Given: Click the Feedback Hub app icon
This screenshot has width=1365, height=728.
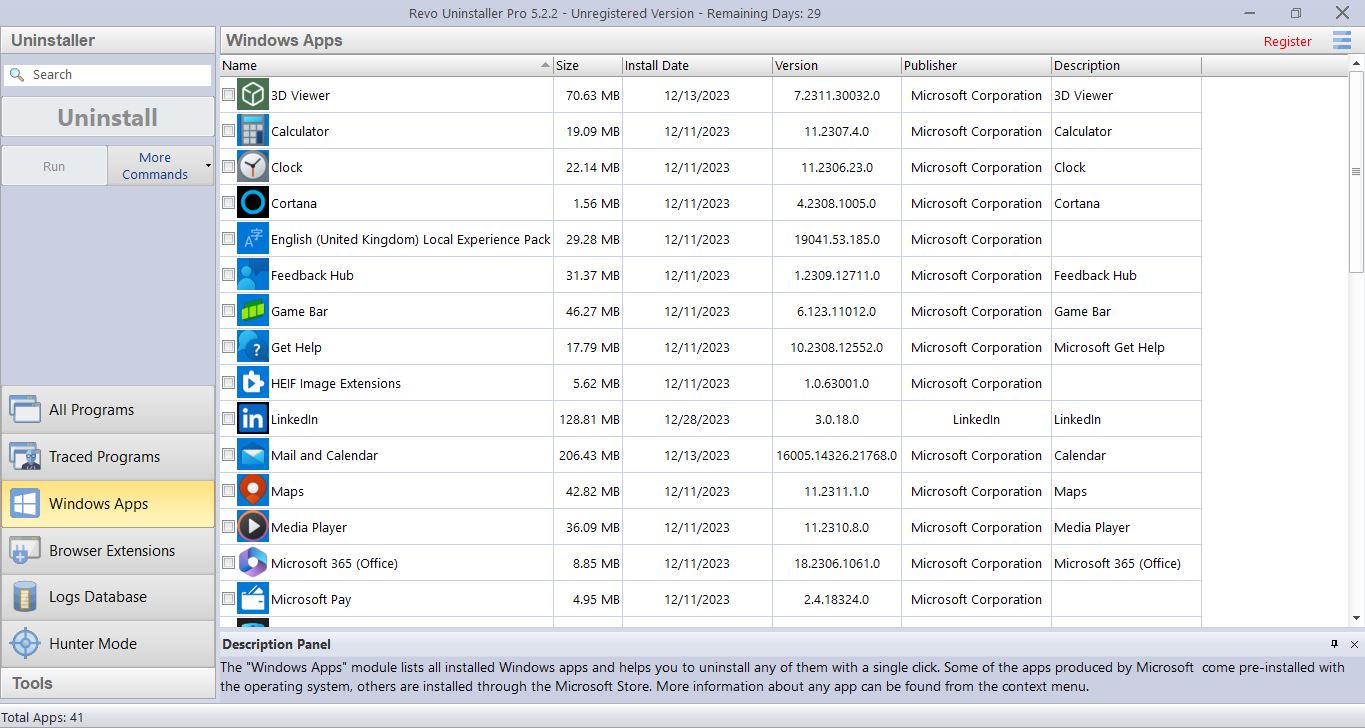Looking at the screenshot, I should pyautogui.click(x=253, y=275).
